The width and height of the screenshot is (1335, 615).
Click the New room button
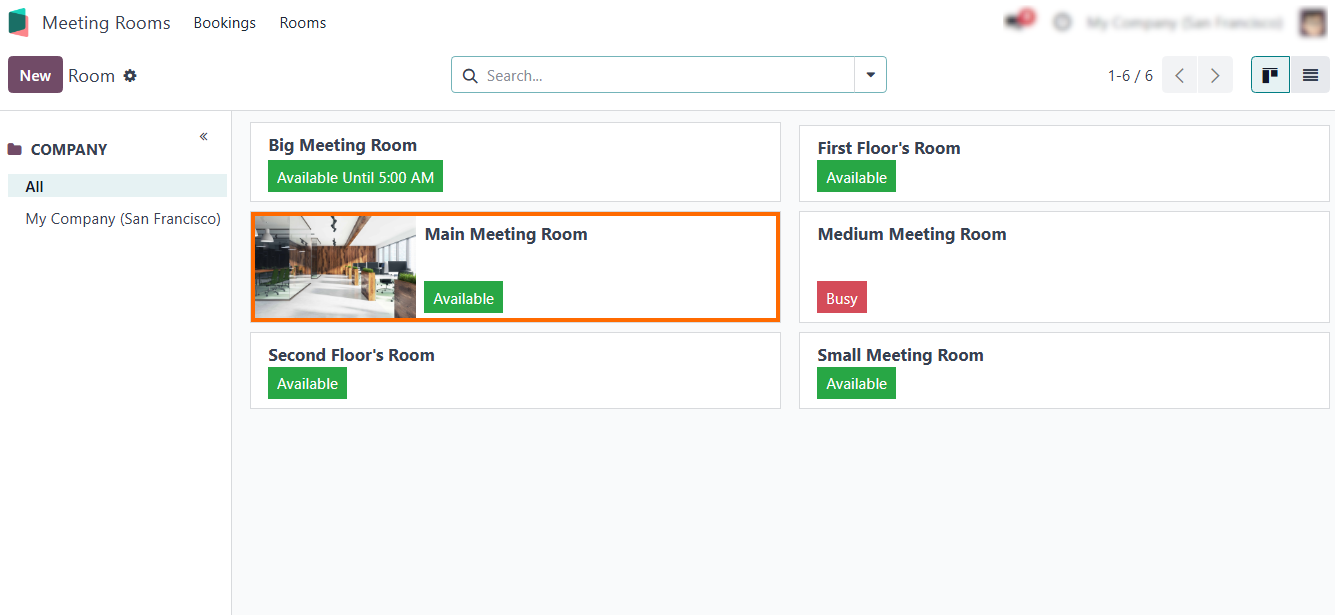tap(35, 75)
